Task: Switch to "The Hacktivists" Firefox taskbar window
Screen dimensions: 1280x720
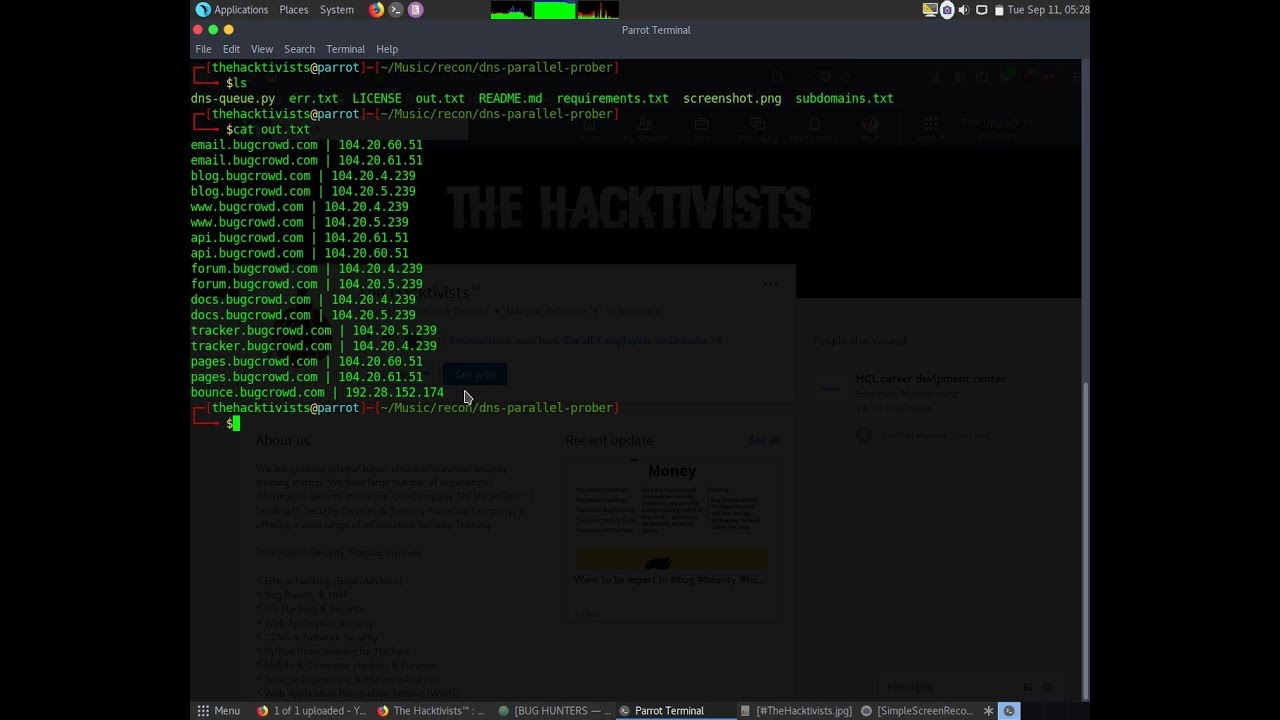Action: (x=431, y=711)
